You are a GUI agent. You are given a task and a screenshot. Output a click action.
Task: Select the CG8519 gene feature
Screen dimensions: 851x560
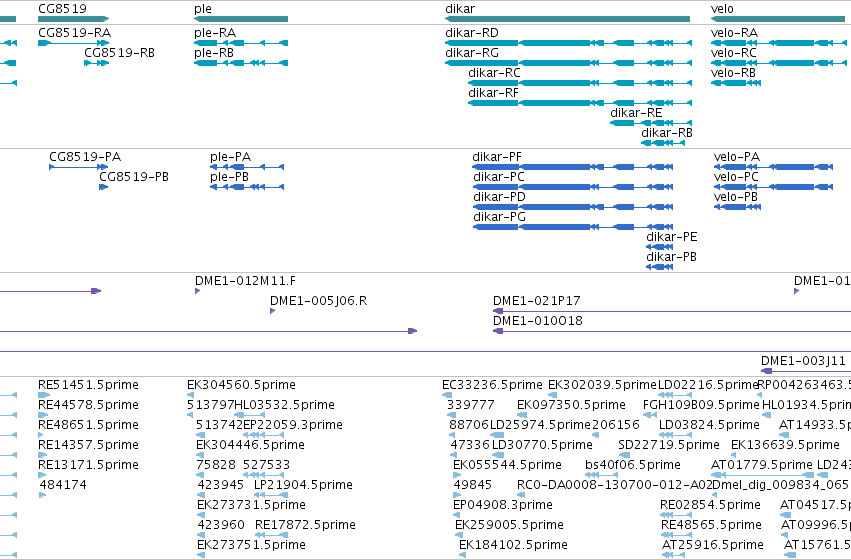tap(73, 19)
